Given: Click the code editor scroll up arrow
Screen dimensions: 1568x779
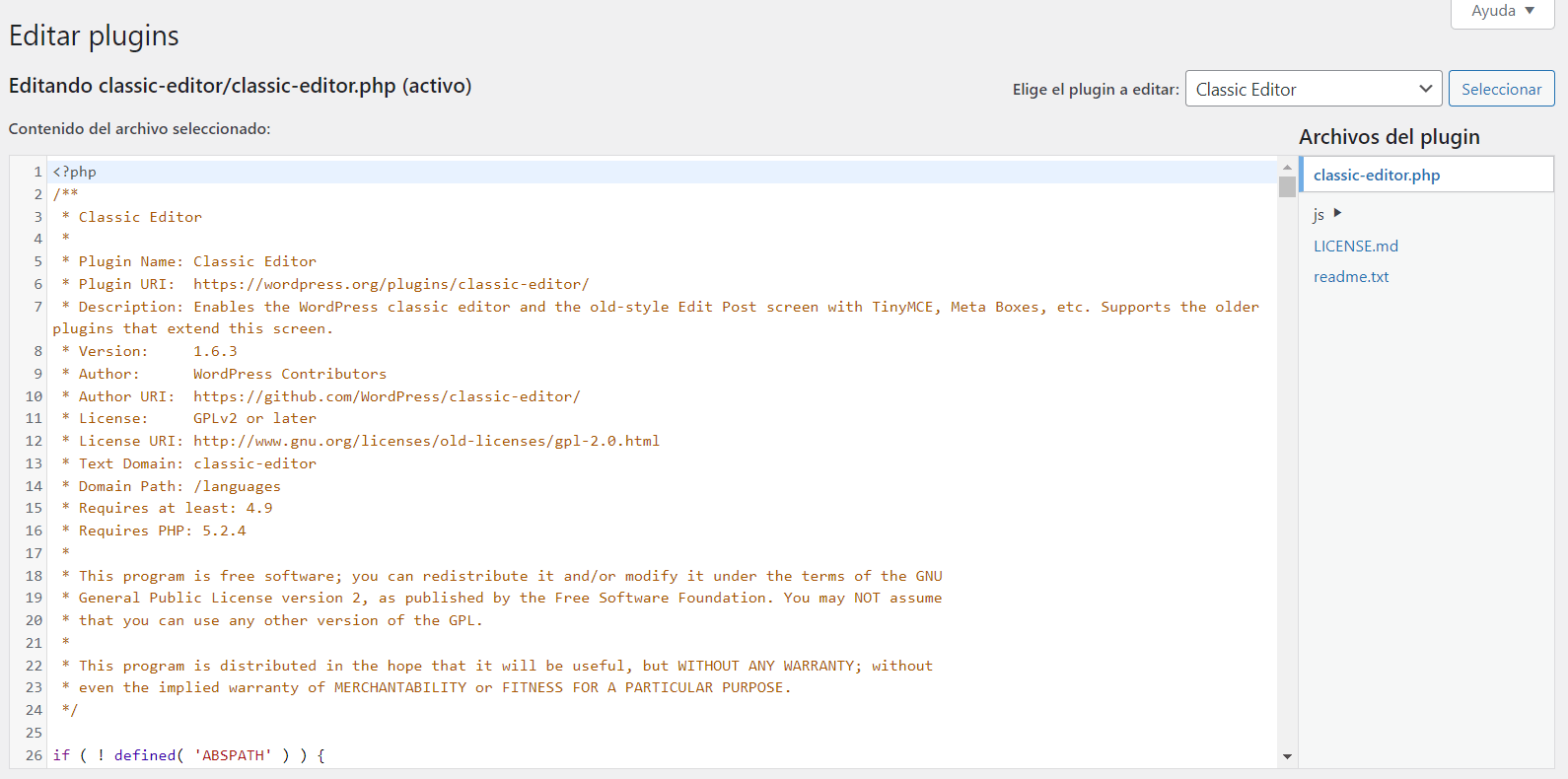Looking at the screenshot, I should click(1287, 167).
